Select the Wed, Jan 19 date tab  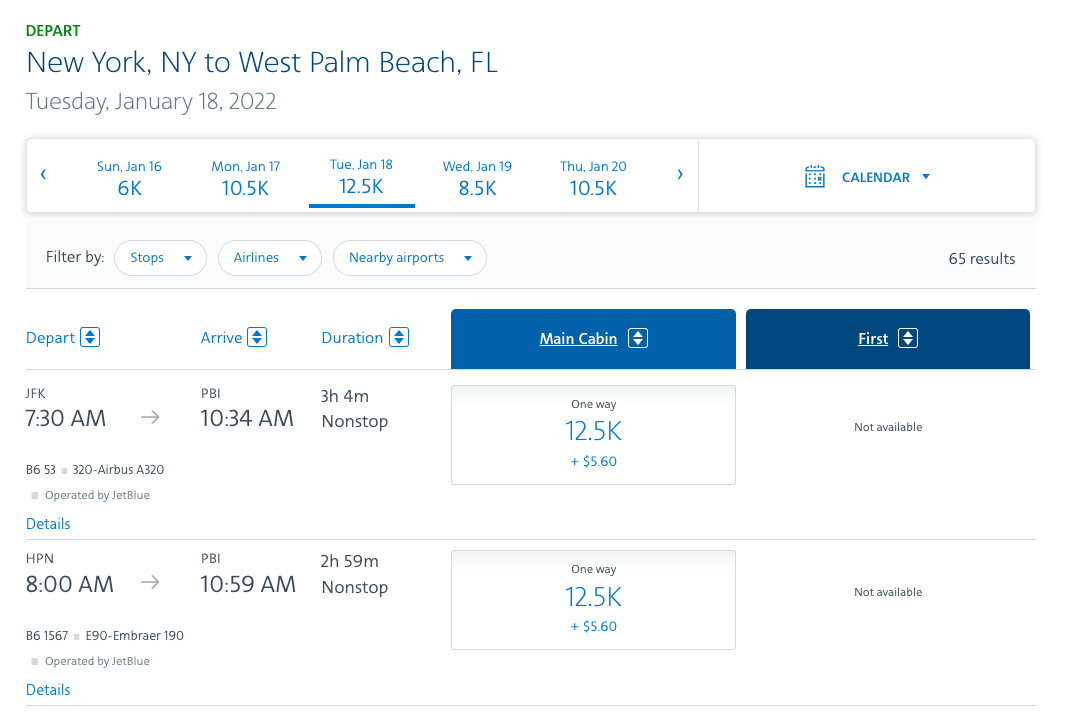pyautogui.click(x=477, y=176)
